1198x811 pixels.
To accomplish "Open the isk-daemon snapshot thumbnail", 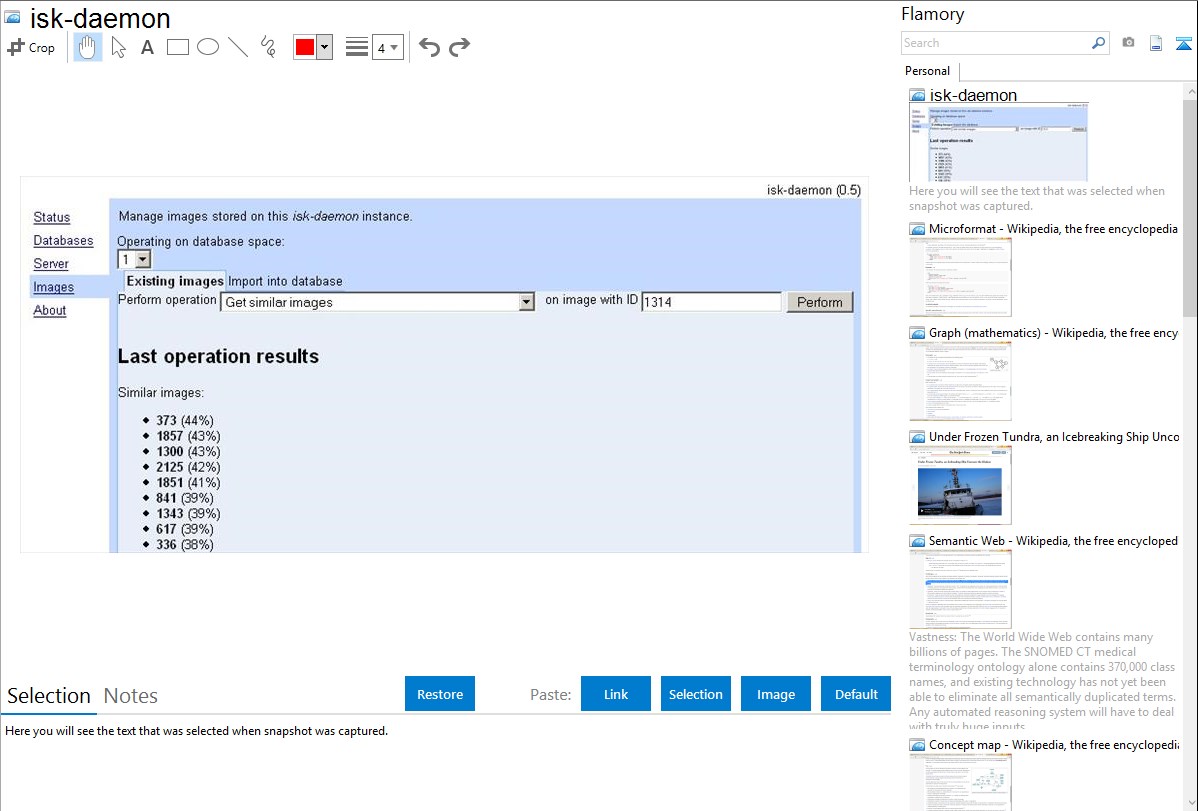I will (x=999, y=142).
